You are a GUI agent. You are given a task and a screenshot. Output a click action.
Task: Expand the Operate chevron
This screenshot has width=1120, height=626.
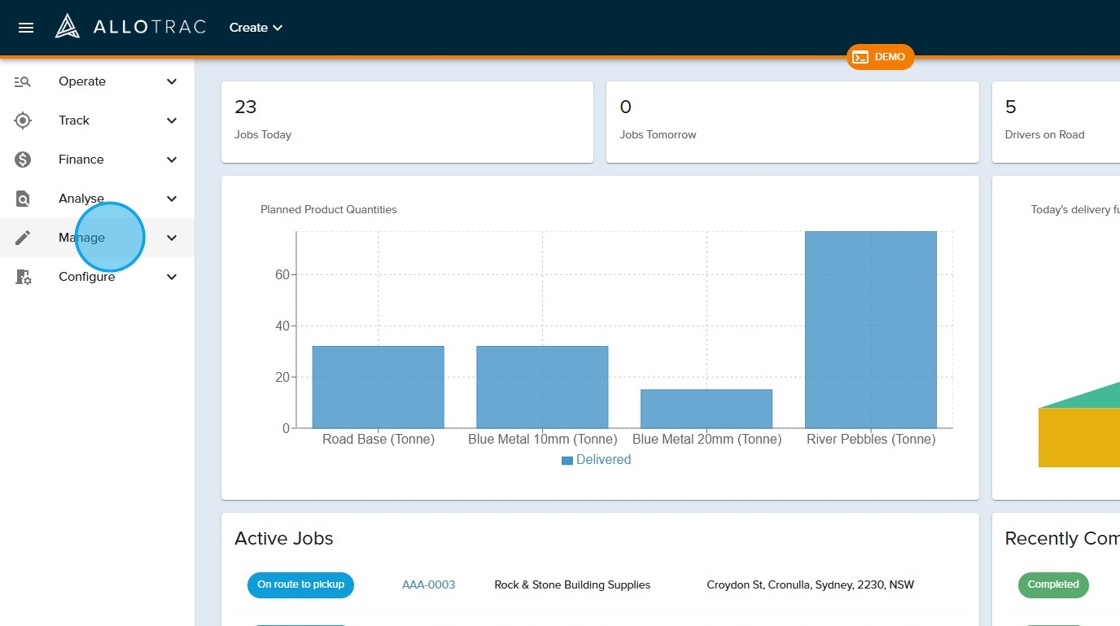(172, 82)
